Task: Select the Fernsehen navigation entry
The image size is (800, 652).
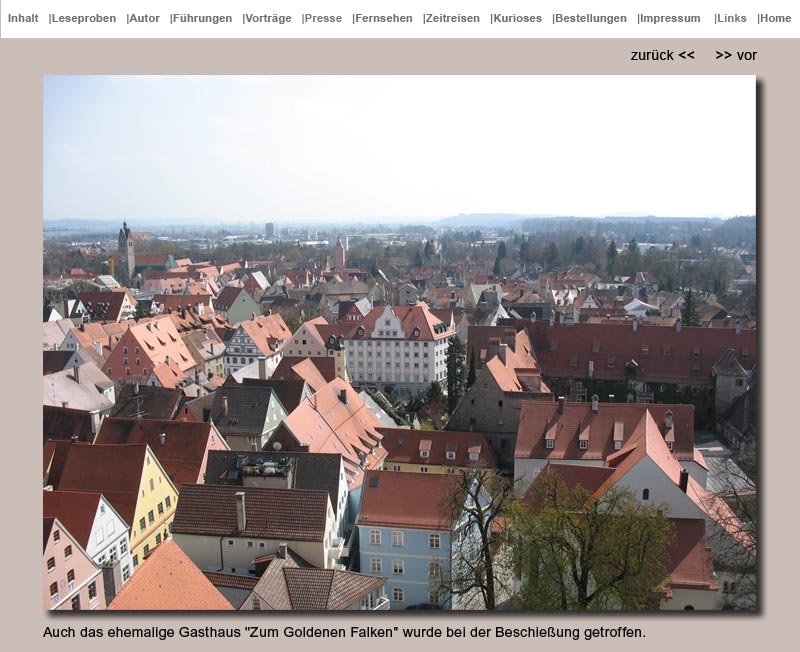Action: pyautogui.click(x=384, y=18)
